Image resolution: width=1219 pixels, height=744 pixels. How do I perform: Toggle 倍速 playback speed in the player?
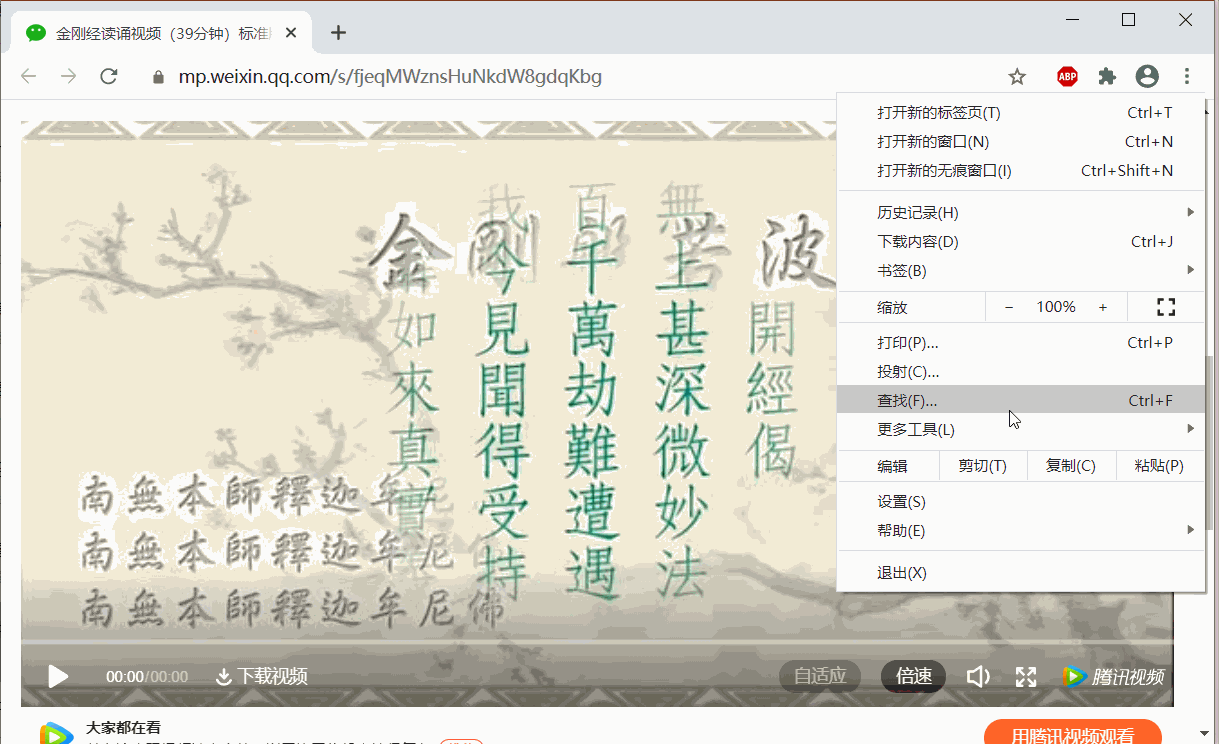click(912, 676)
